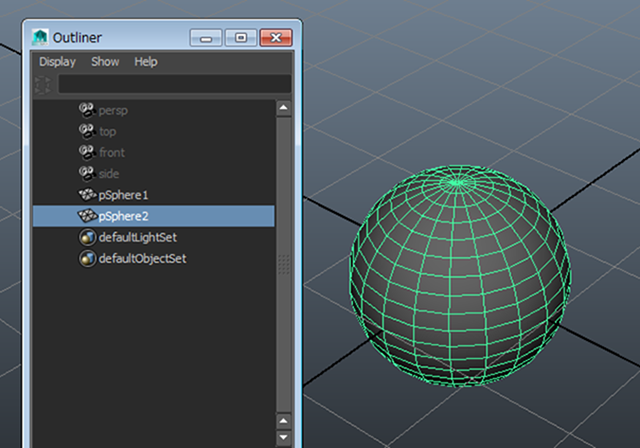Select the side camera icon
Image resolution: width=640 pixels, height=448 pixels.
pyautogui.click(x=87, y=173)
